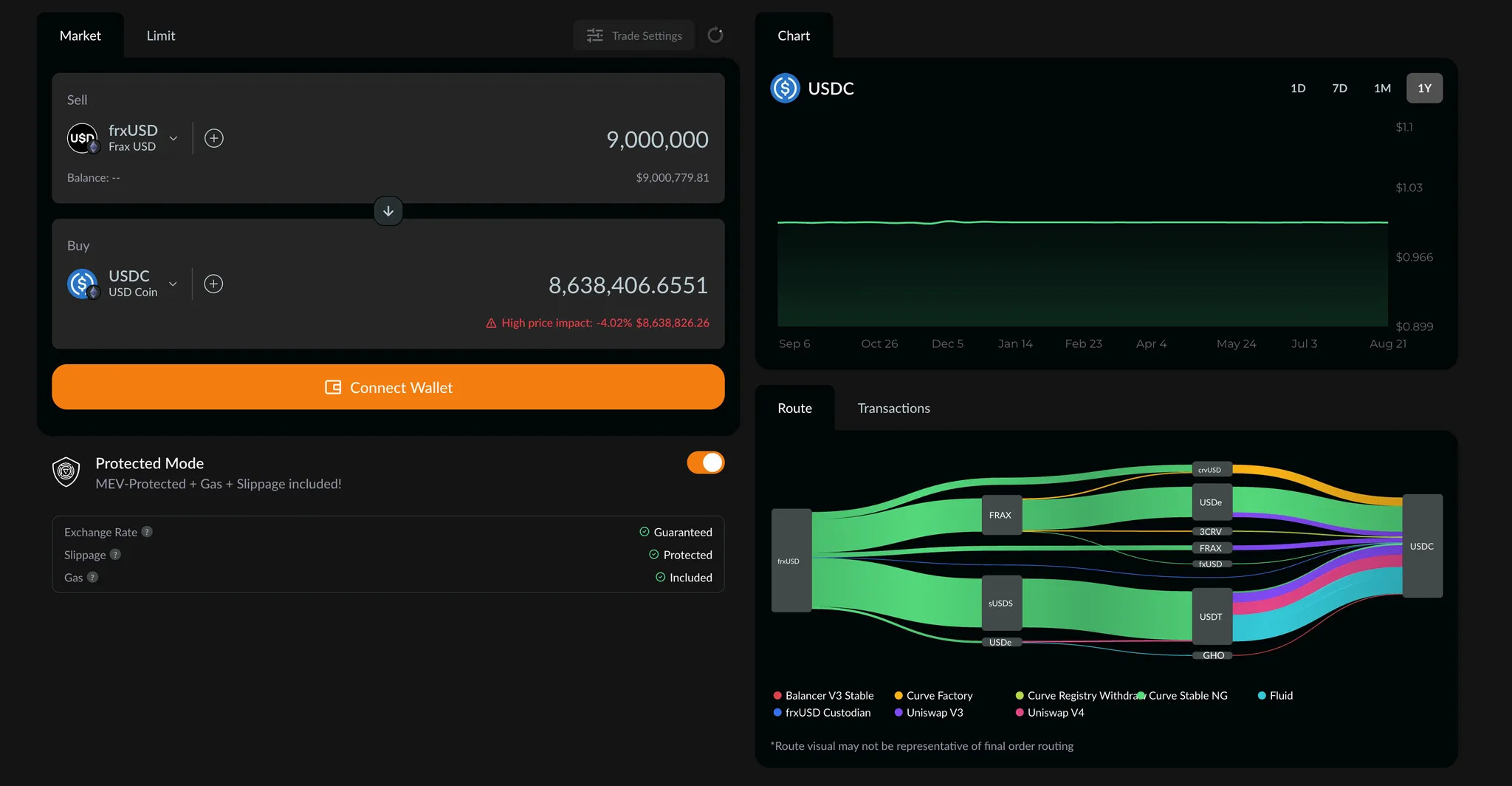Open Exchange Rate help tooltip icon
Image resolution: width=1512 pixels, height=786 pixels.
pyautogui.click(x=147, y=532)
